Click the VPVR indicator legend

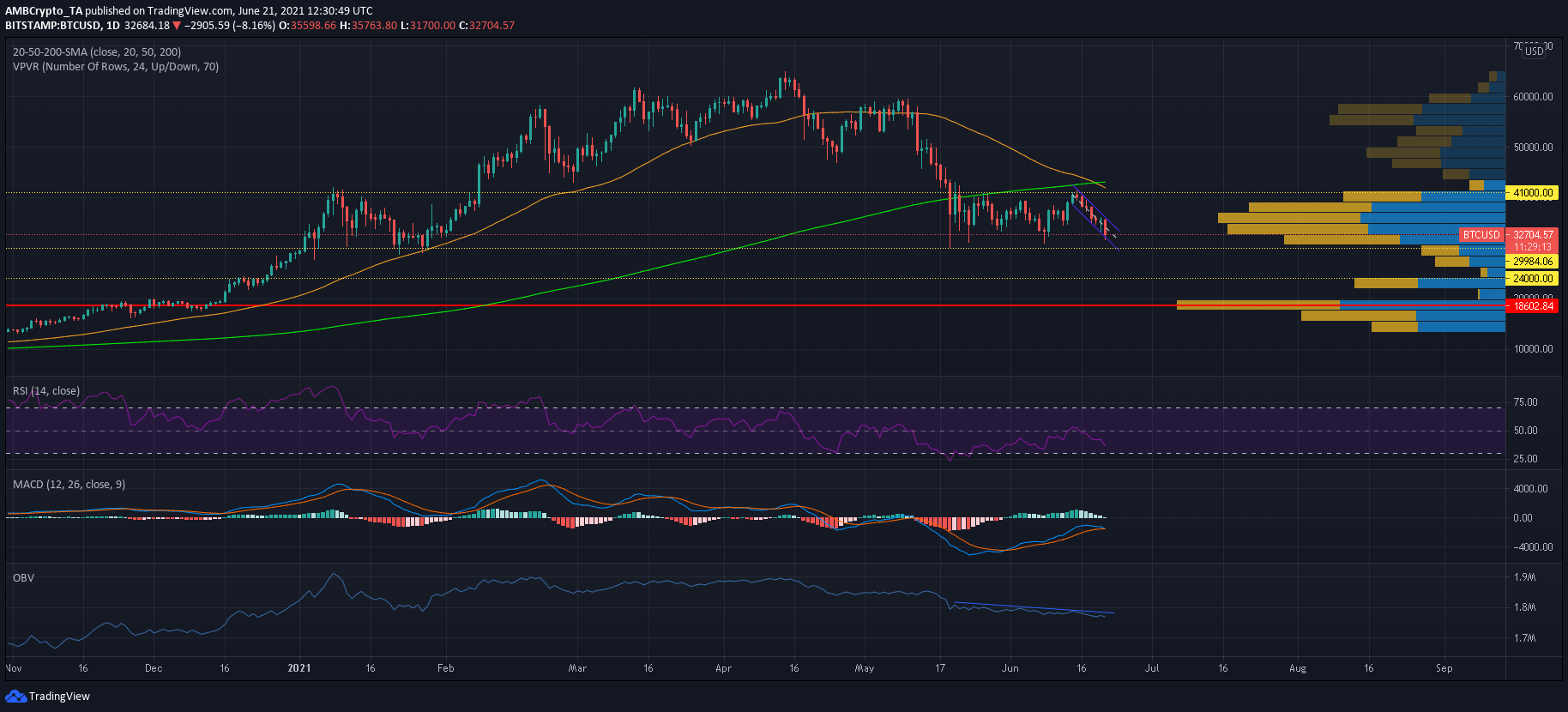pyautogui.click(x=116, y=67)
